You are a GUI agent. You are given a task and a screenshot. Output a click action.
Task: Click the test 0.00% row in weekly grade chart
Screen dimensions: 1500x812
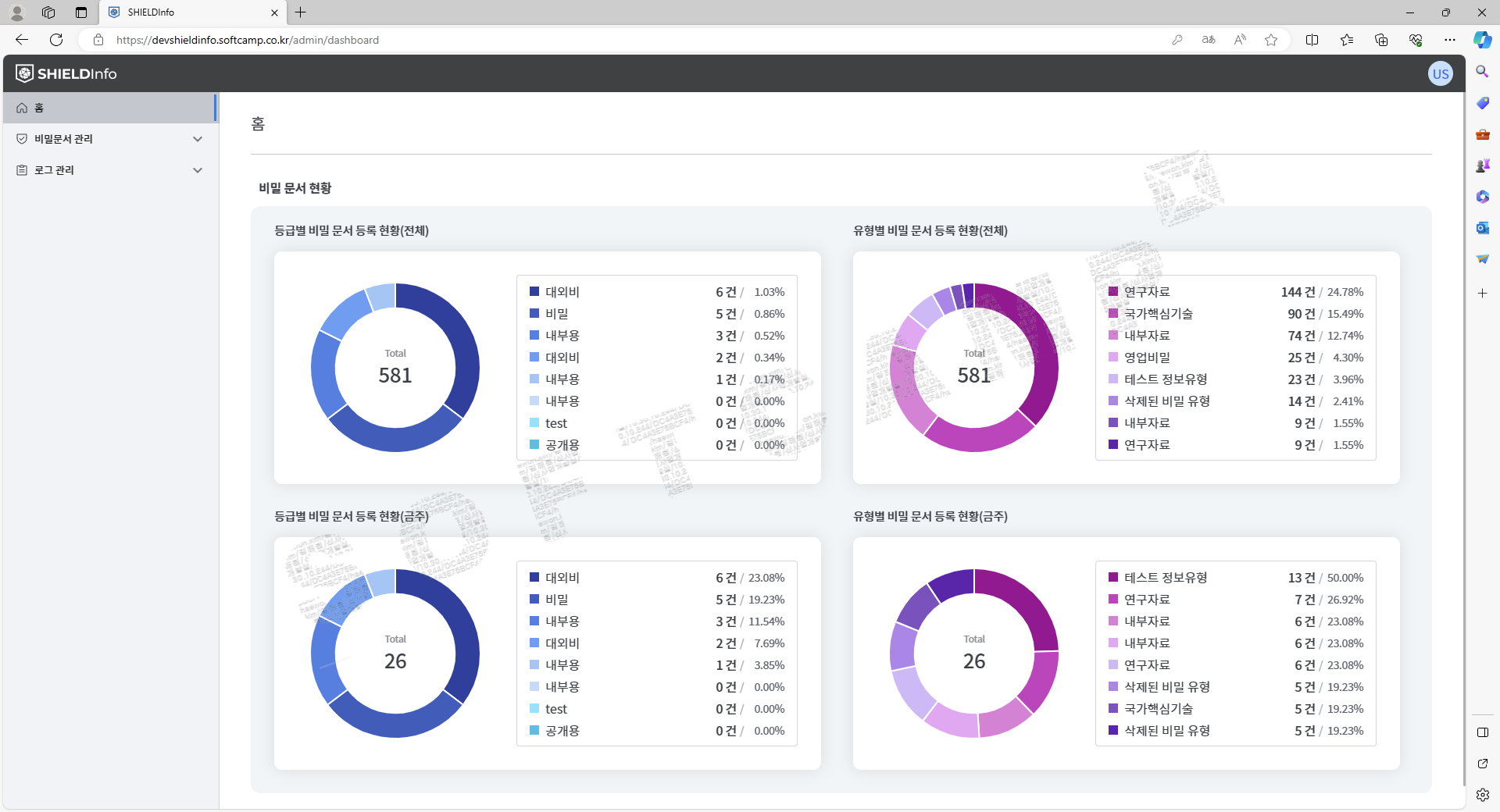tap(657, 709)
